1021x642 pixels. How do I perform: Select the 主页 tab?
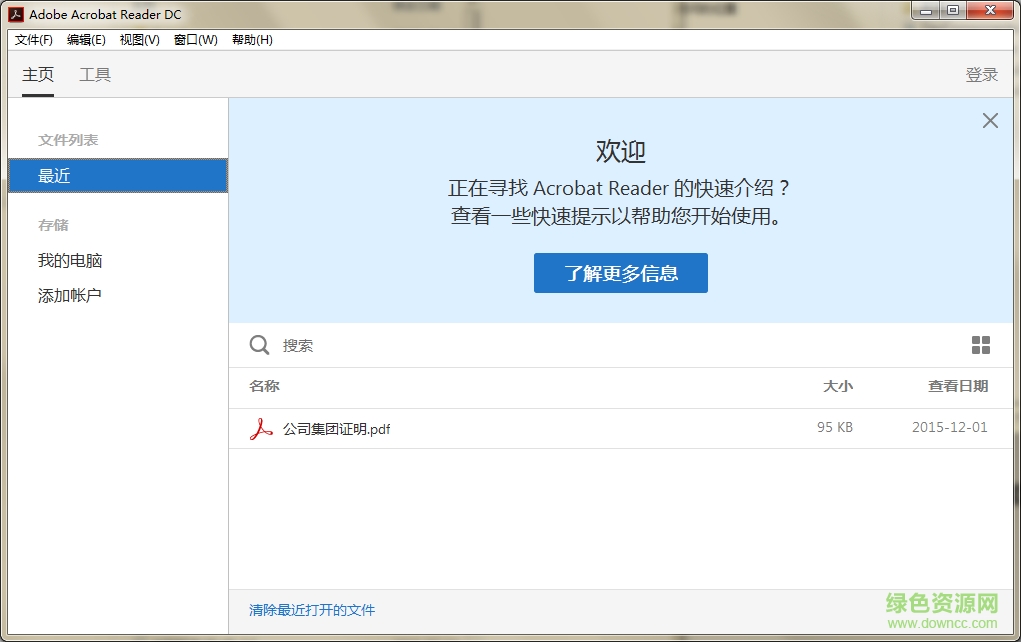click(38, 74)
